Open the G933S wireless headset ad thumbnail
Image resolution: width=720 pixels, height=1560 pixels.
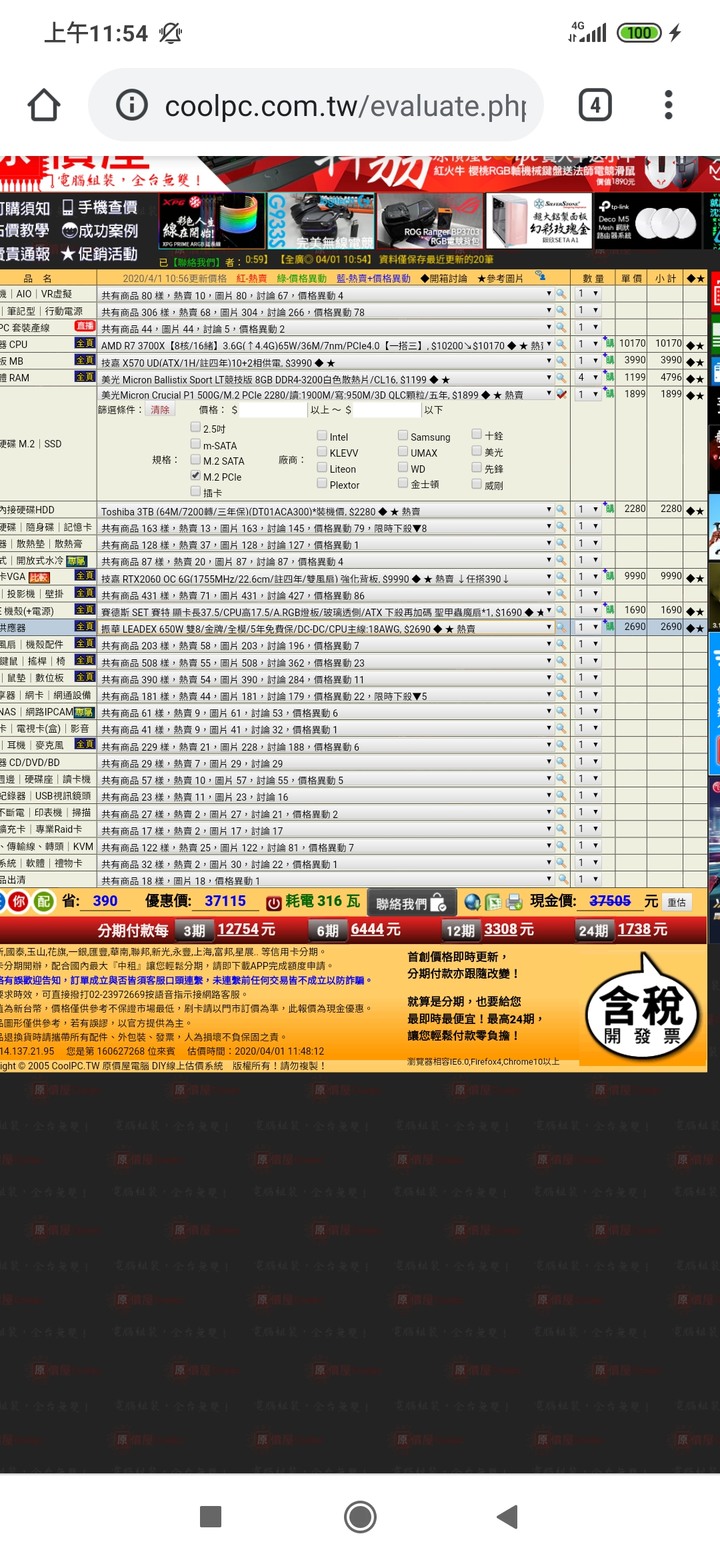[322, 221]
